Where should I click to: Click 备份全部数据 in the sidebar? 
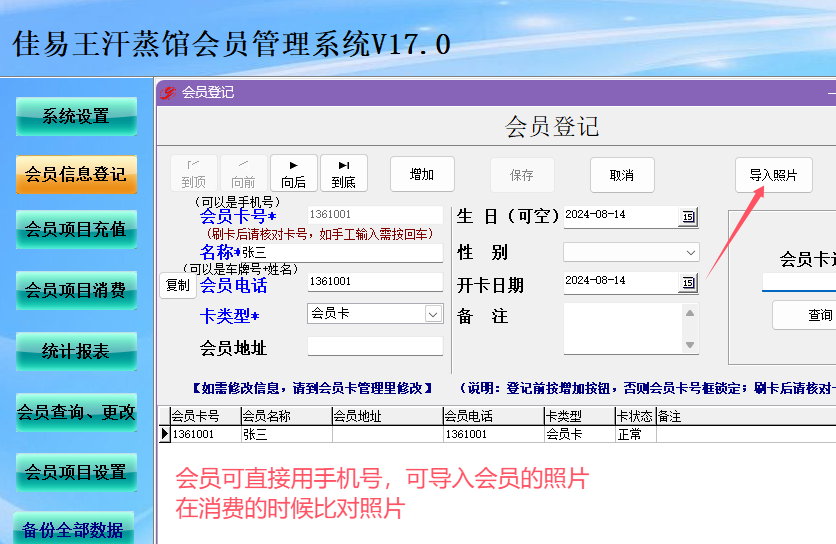(x=74, y=529)
